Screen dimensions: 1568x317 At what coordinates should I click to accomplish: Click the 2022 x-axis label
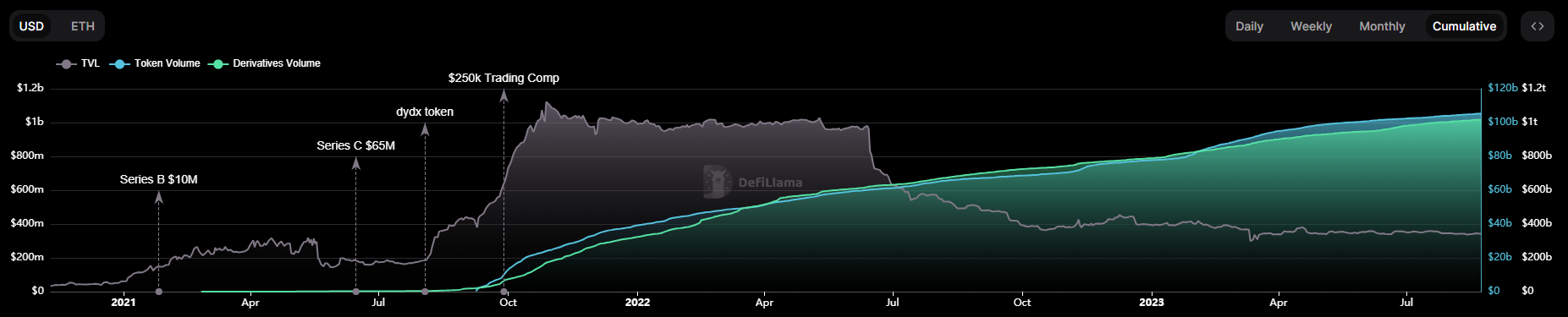coord(637,303)
